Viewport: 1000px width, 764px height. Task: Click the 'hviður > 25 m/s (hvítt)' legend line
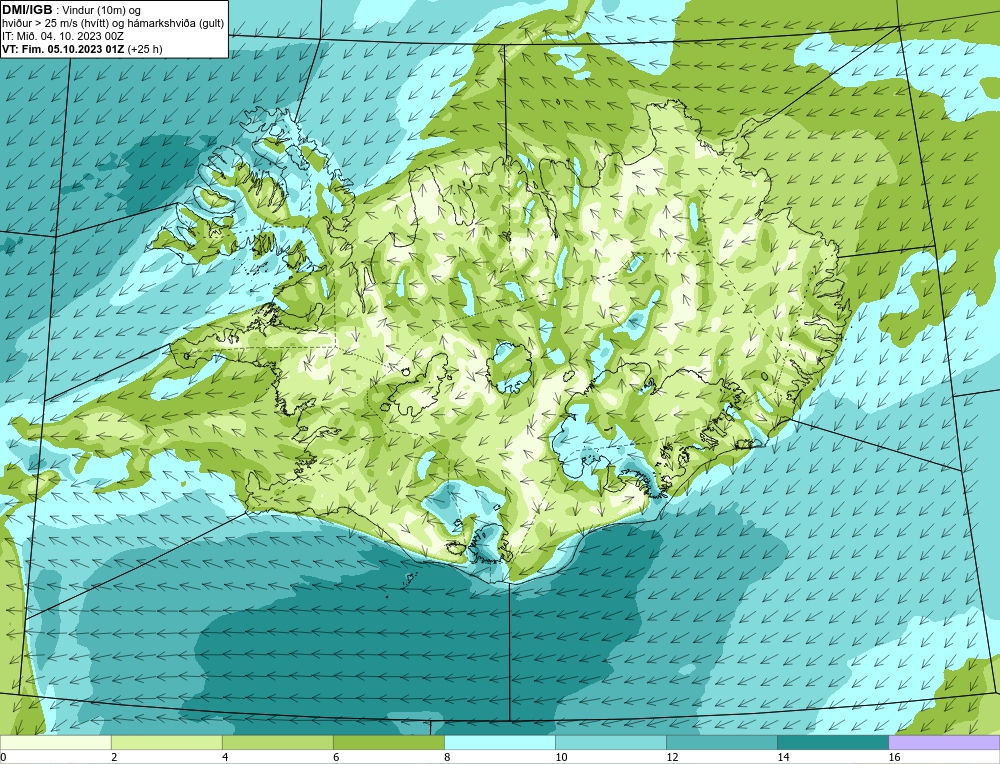(113, 23)
